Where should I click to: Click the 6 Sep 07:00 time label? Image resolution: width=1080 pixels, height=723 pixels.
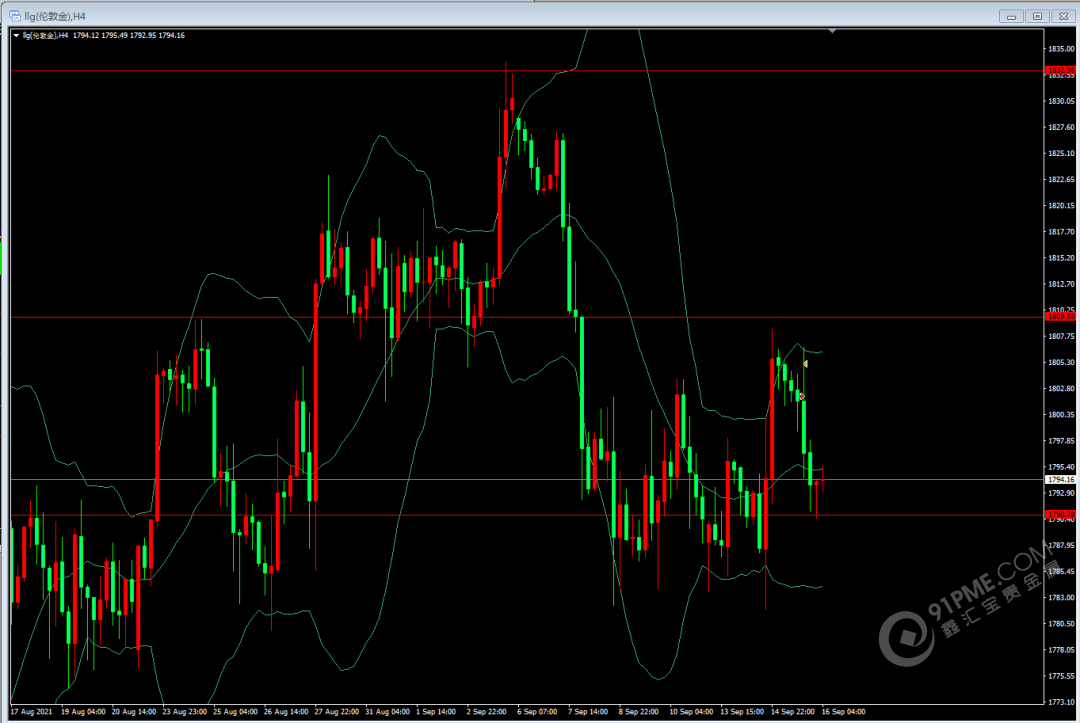(x=537, y=712)
